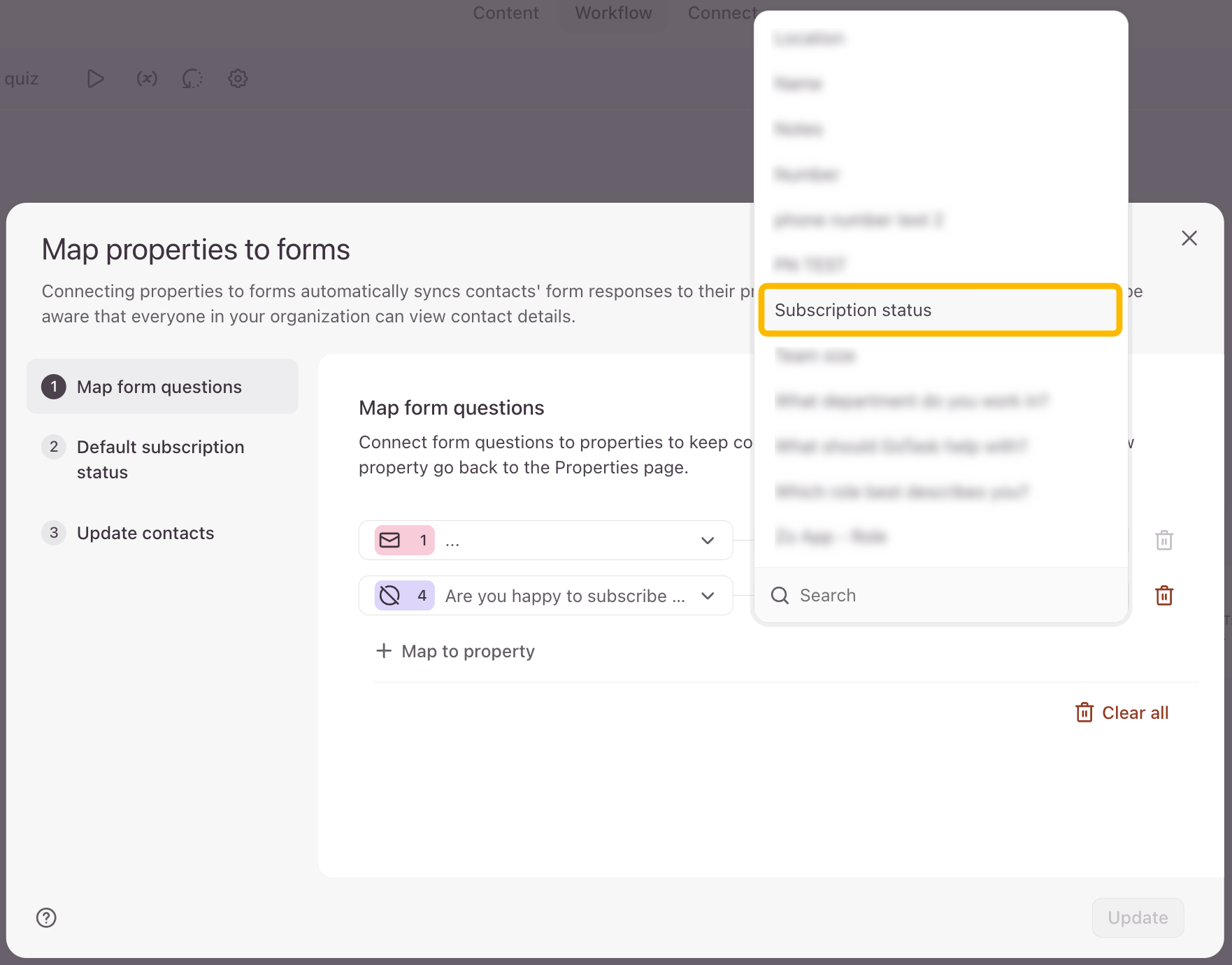The image size is (1232, 965).
Task: Click the dashed circle logic icon
Action: pyautogui.click(x=192, y=79)
